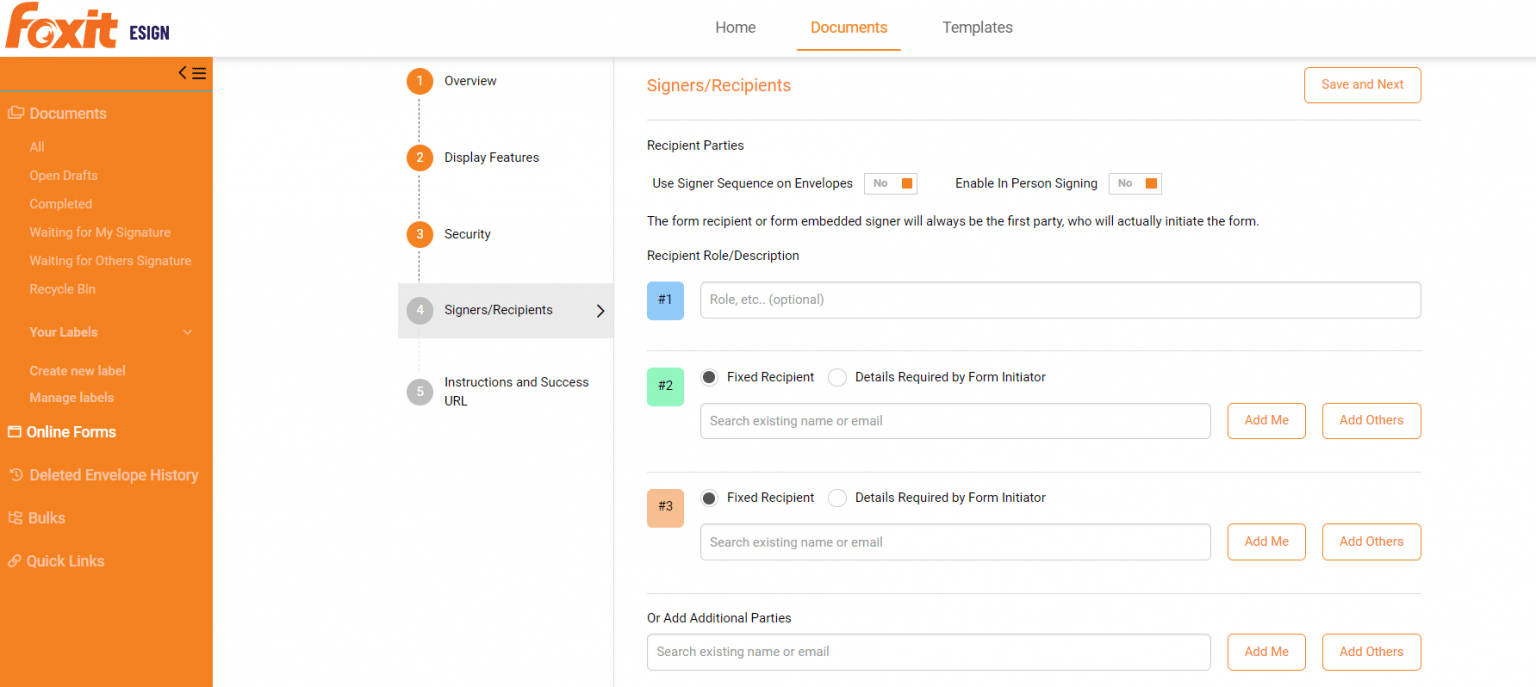Open the Documents section in the sidebar
This screenshot has height=687, width=1536.
[x=68, y=113]
